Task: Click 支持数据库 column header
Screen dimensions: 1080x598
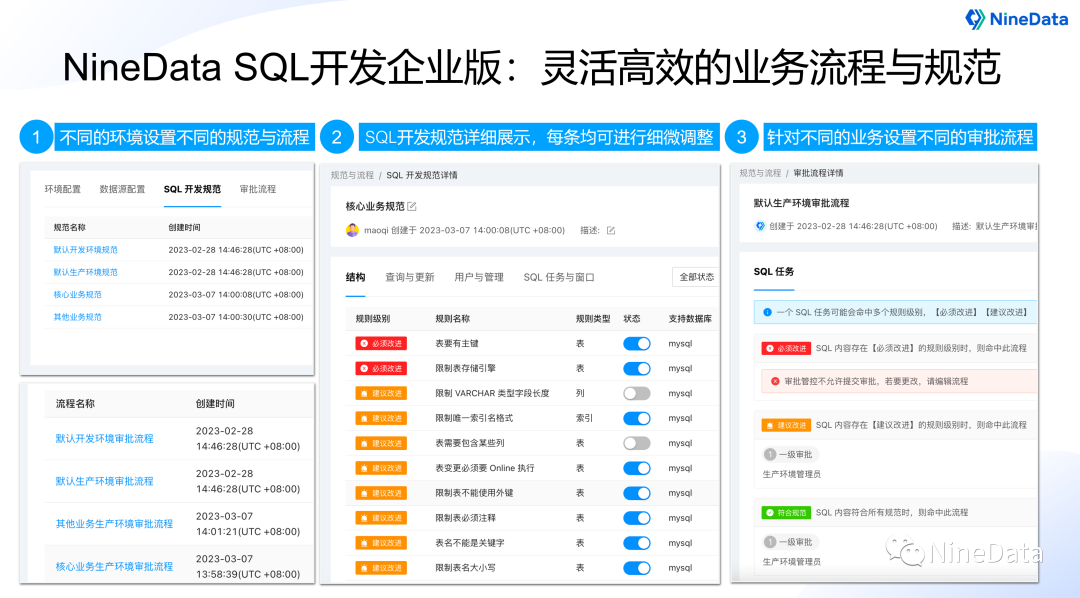Action: coord(689,318)
